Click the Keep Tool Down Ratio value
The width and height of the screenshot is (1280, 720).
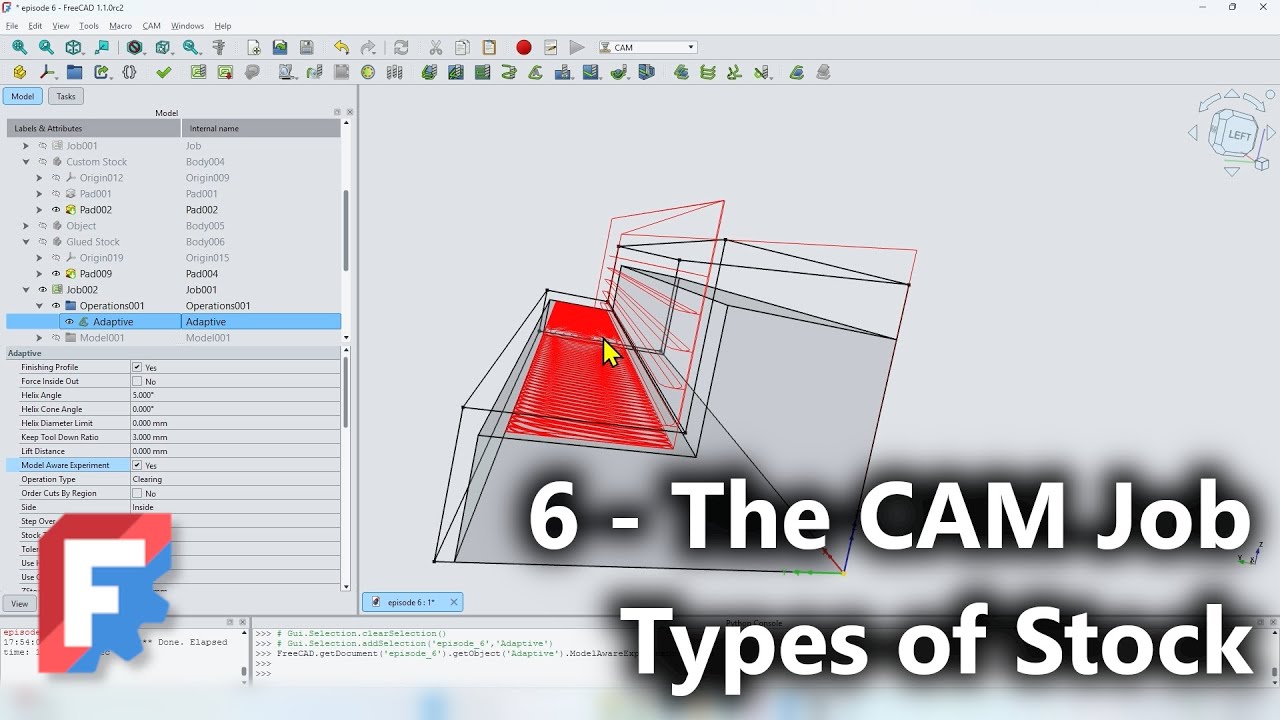coord(235,437)
